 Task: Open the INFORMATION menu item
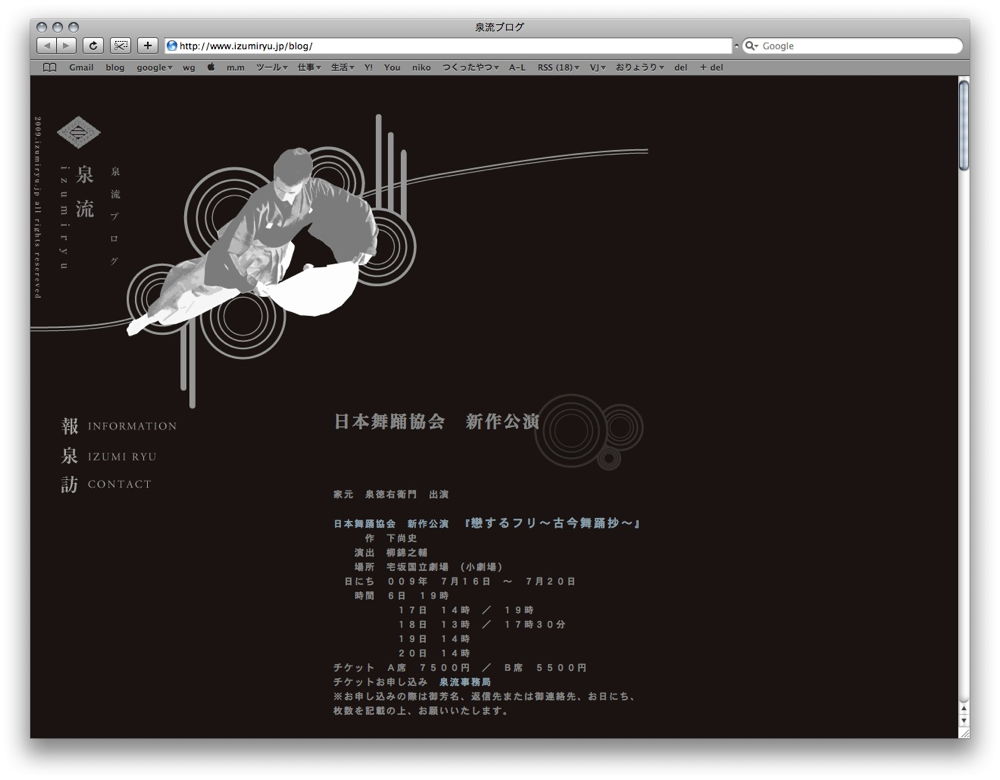tap(119, 426)
